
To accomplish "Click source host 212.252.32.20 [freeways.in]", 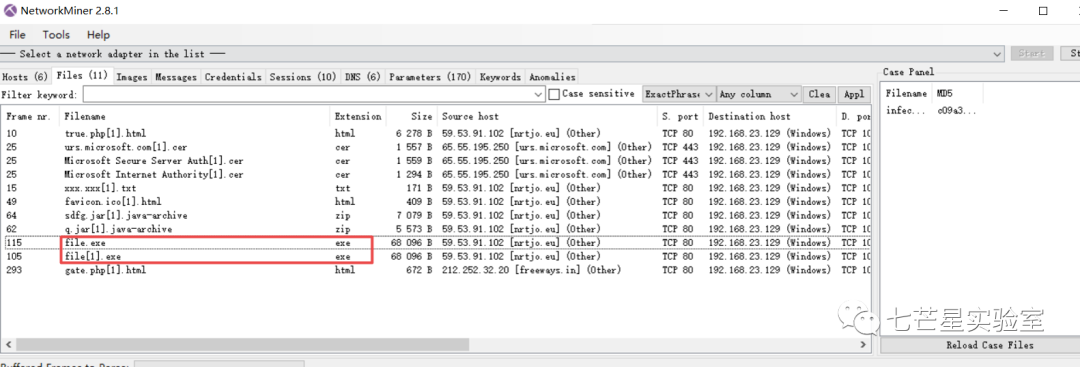I will [x=531, y=270].
